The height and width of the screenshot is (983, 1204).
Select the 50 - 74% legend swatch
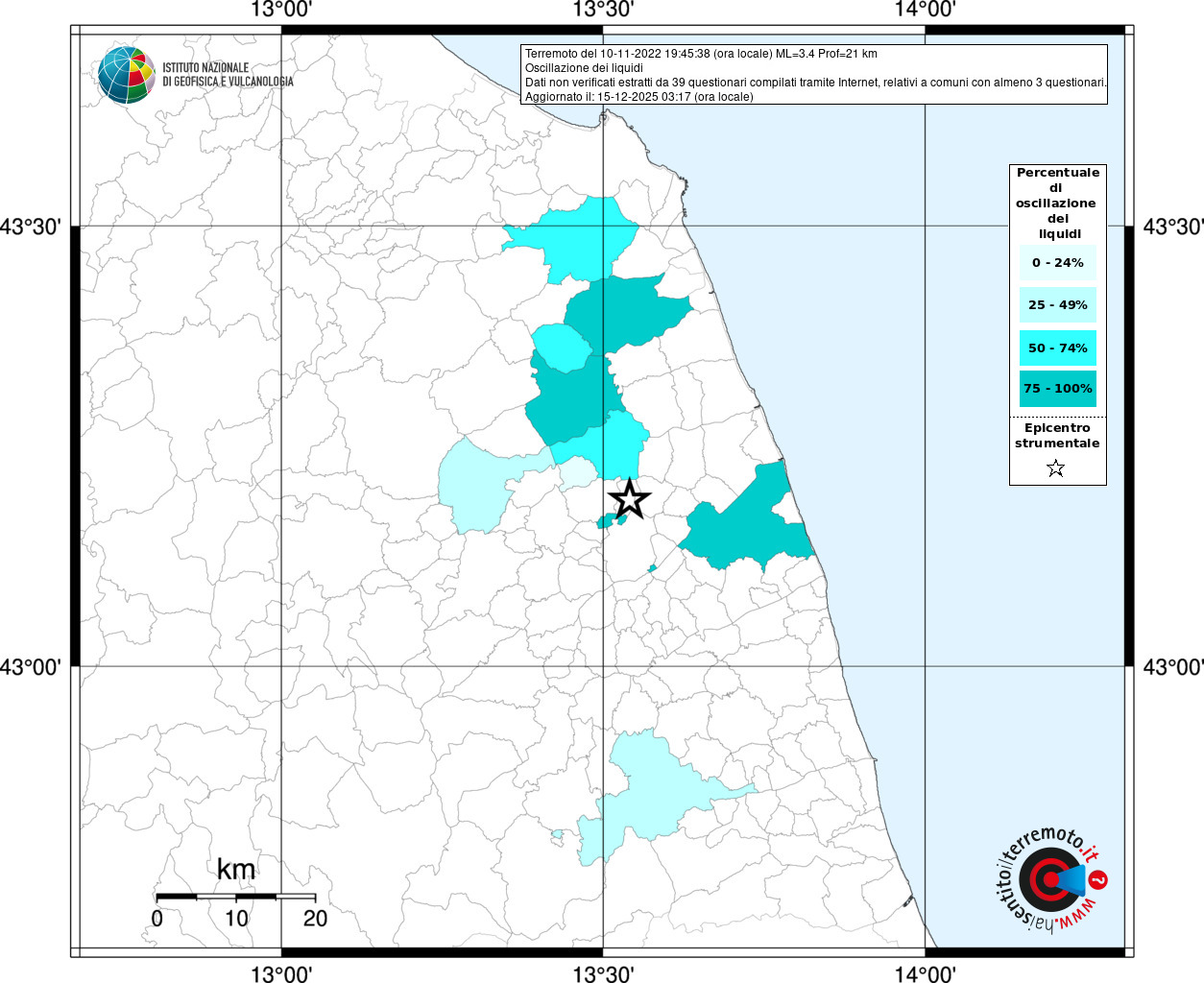tap(1057, 348)
